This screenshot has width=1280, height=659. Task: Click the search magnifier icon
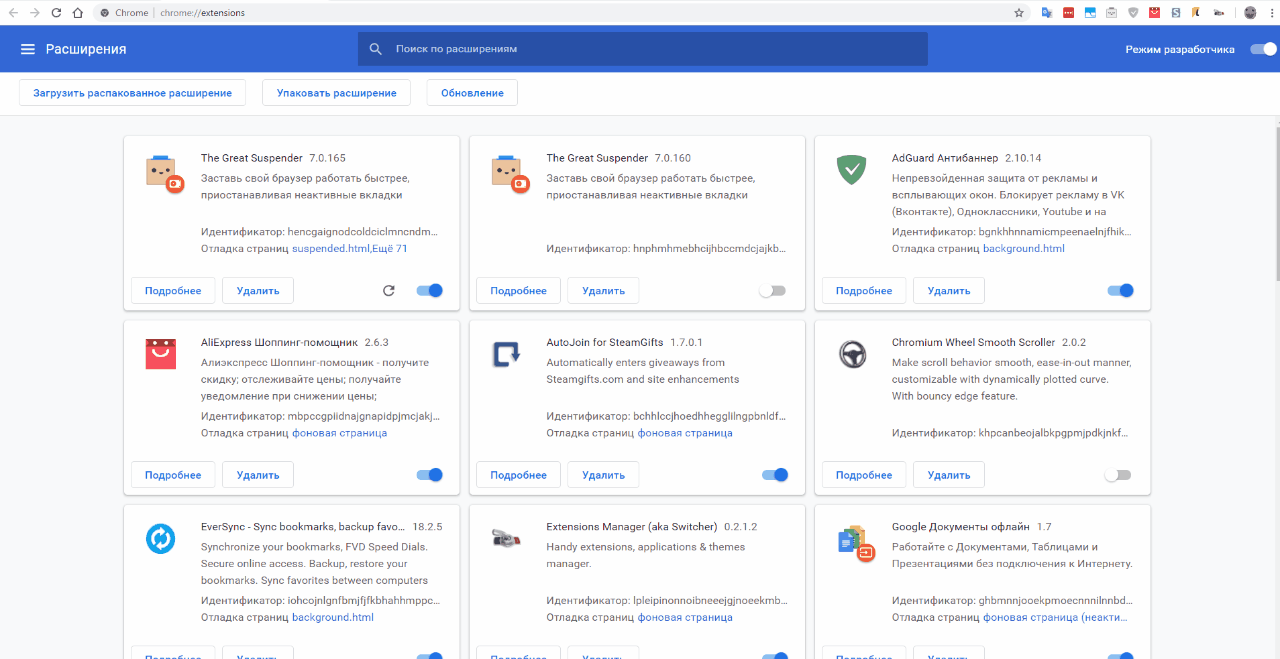click(x=376, y=49)
